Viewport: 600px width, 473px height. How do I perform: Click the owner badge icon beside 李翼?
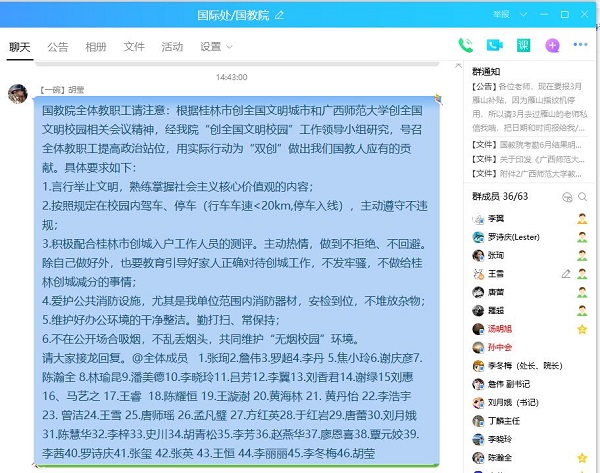tap(582, 219)
